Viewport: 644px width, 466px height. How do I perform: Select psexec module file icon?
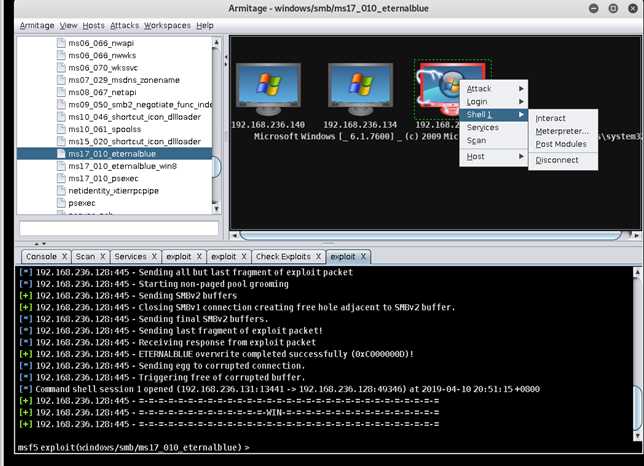coord(61,203)
